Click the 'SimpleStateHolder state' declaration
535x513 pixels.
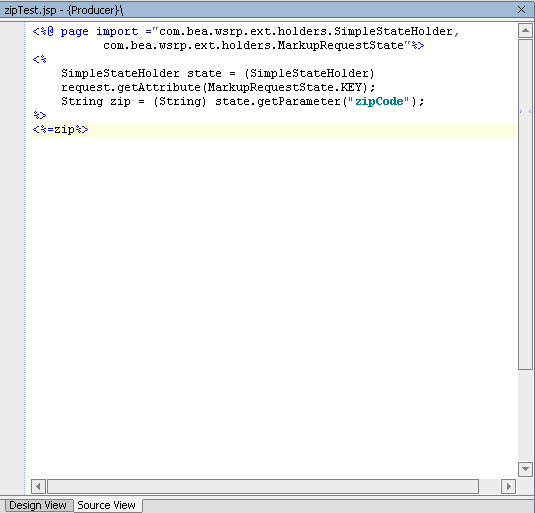[x=141, y=73]
